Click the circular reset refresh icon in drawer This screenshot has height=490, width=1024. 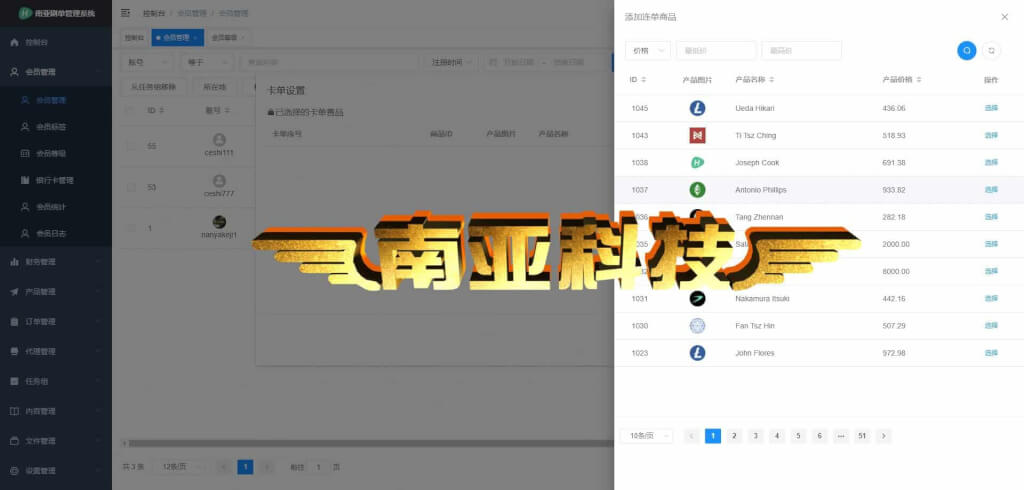click(x=991, y=50)
